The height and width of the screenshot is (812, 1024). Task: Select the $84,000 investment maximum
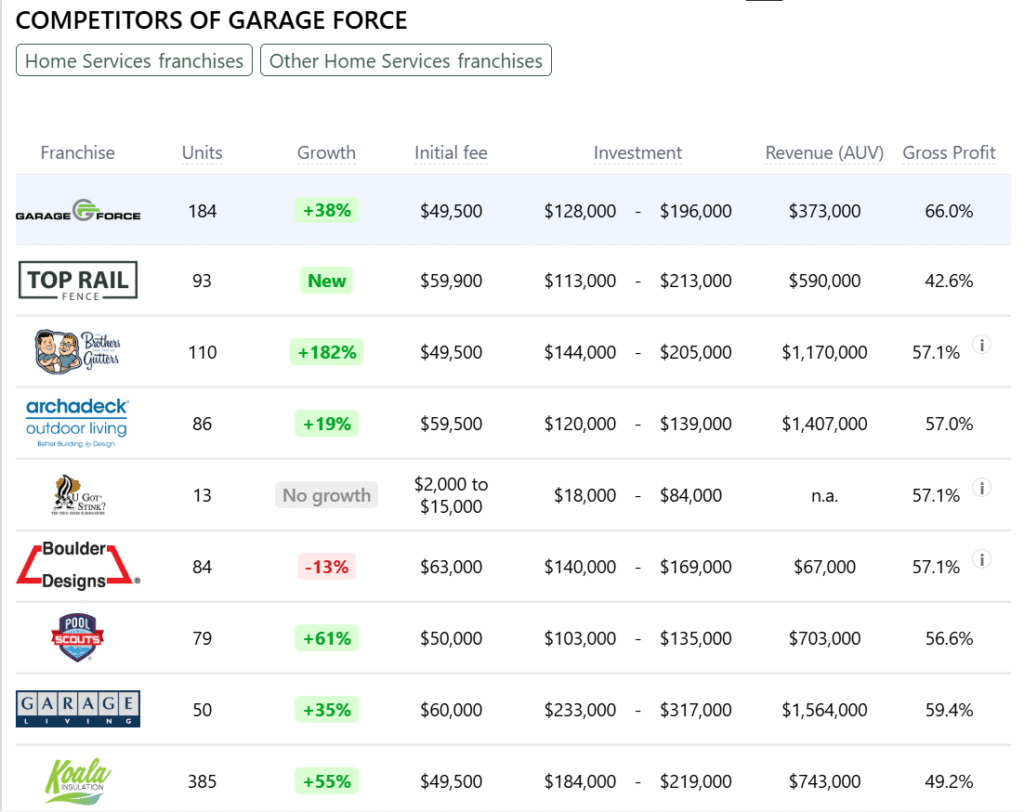pyautogui.click(x=690, y=495)
